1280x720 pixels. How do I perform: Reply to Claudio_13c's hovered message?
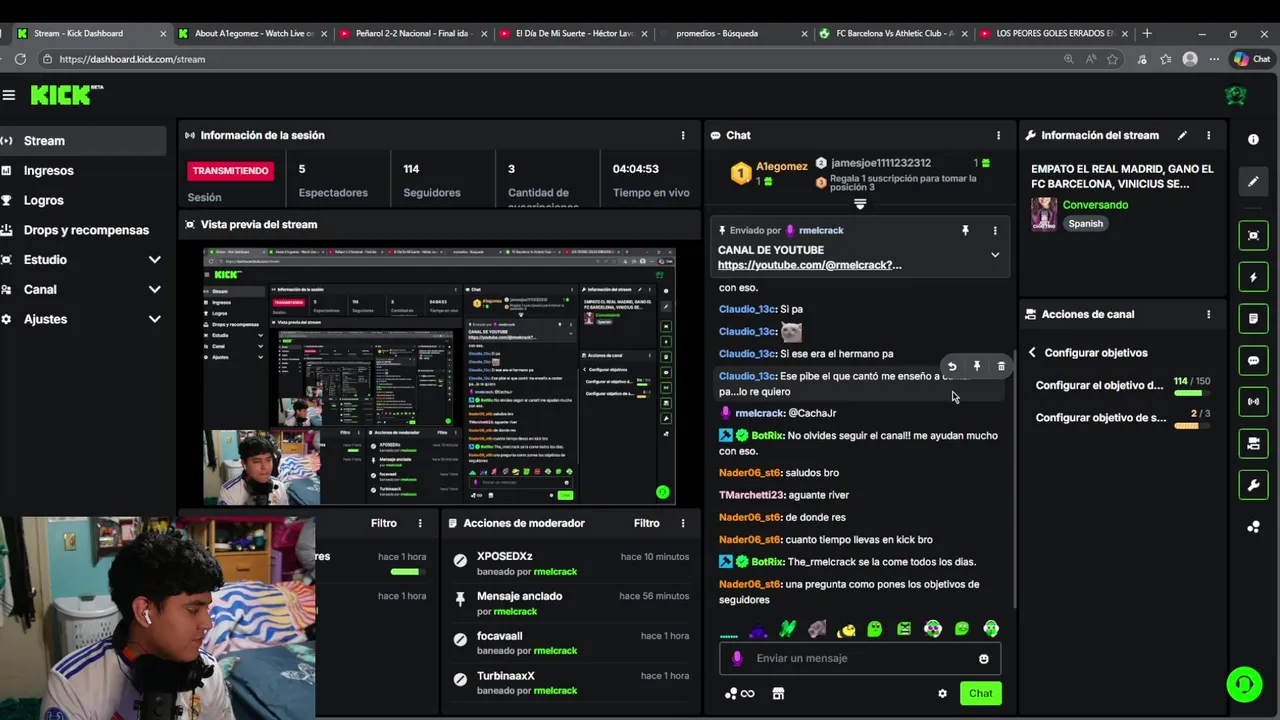point(952,367)
